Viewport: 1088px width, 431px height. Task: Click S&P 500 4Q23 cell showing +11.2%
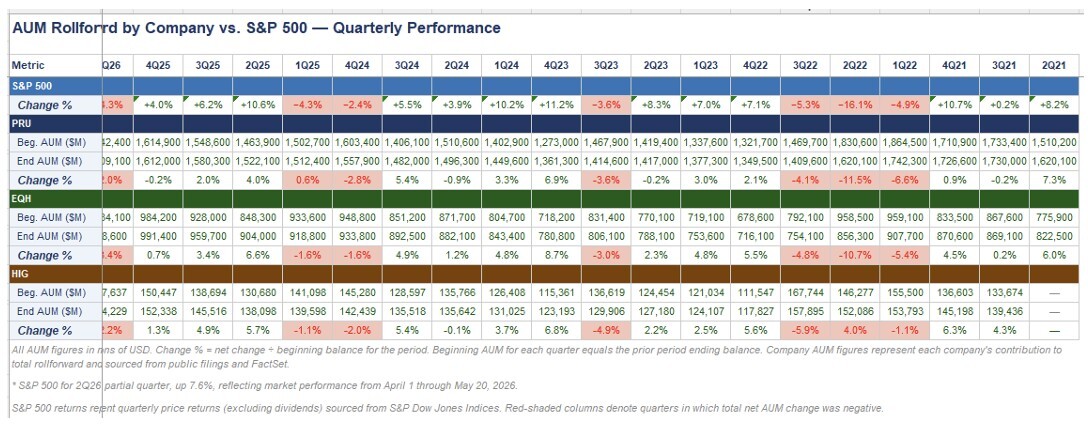[556, 105]
